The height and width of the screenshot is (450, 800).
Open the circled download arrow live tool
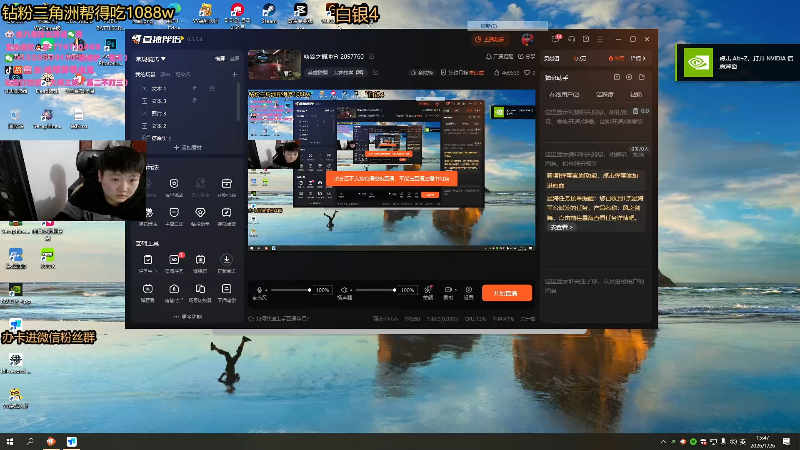click(226, 260)
